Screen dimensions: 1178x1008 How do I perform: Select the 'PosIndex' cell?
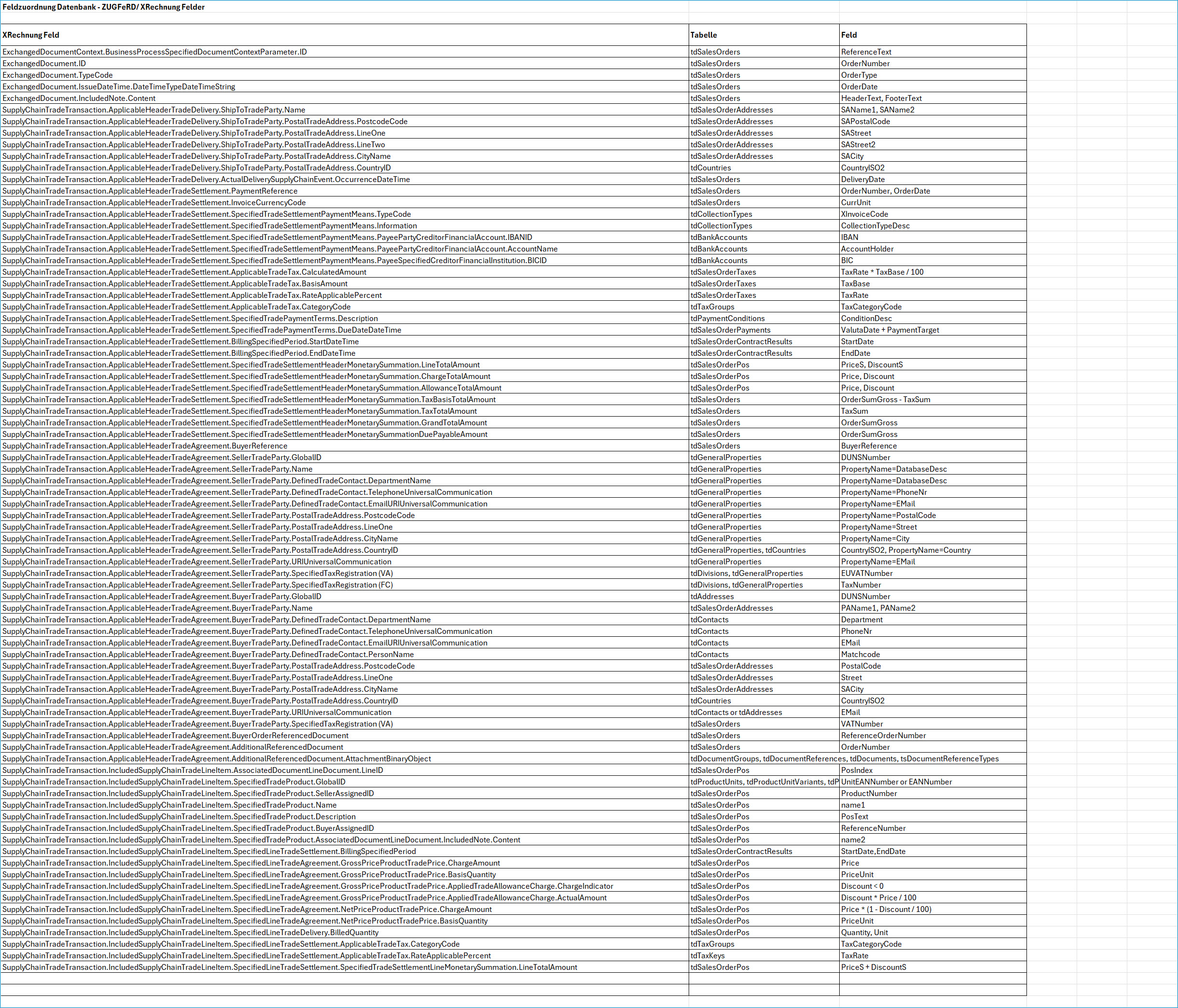coord(932,770)
